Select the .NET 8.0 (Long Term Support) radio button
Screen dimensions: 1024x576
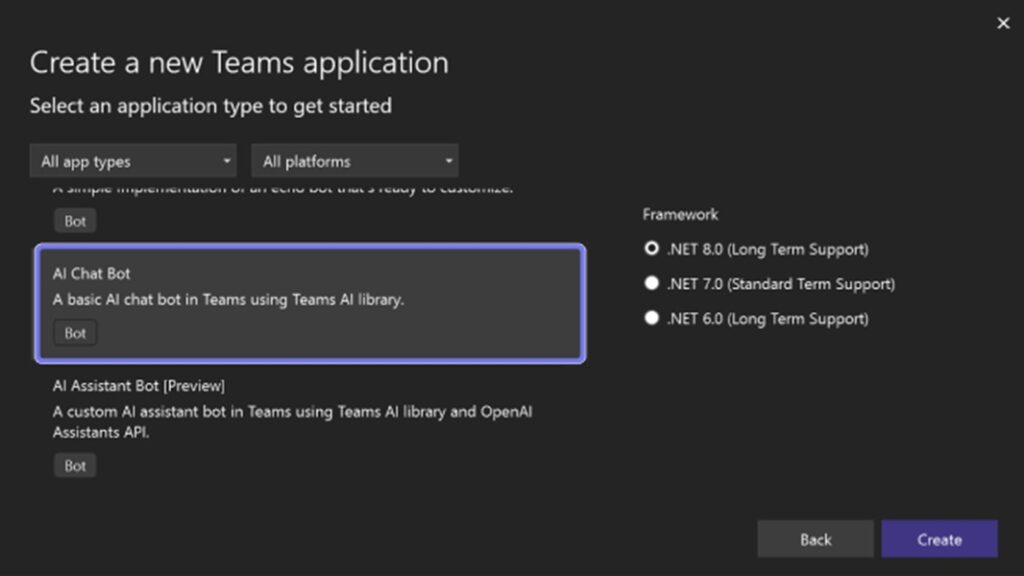point(651,248)
